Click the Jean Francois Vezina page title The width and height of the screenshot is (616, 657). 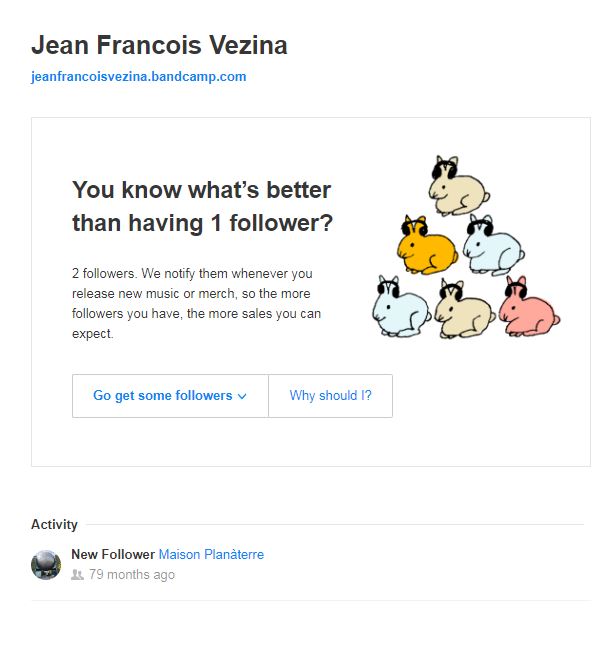159,45
